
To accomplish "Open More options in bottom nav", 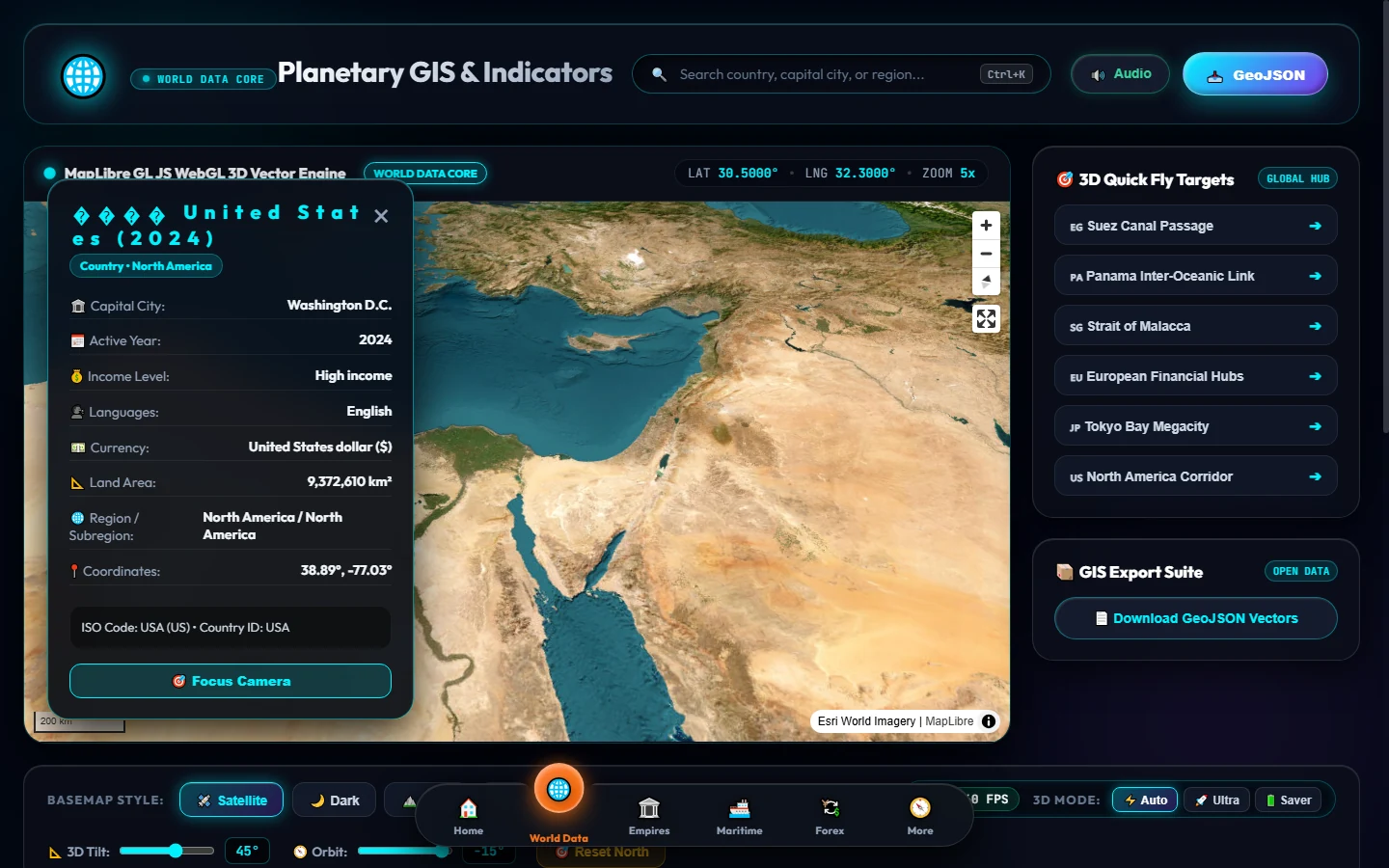I will pyautogui.click(x=920, y=816).
